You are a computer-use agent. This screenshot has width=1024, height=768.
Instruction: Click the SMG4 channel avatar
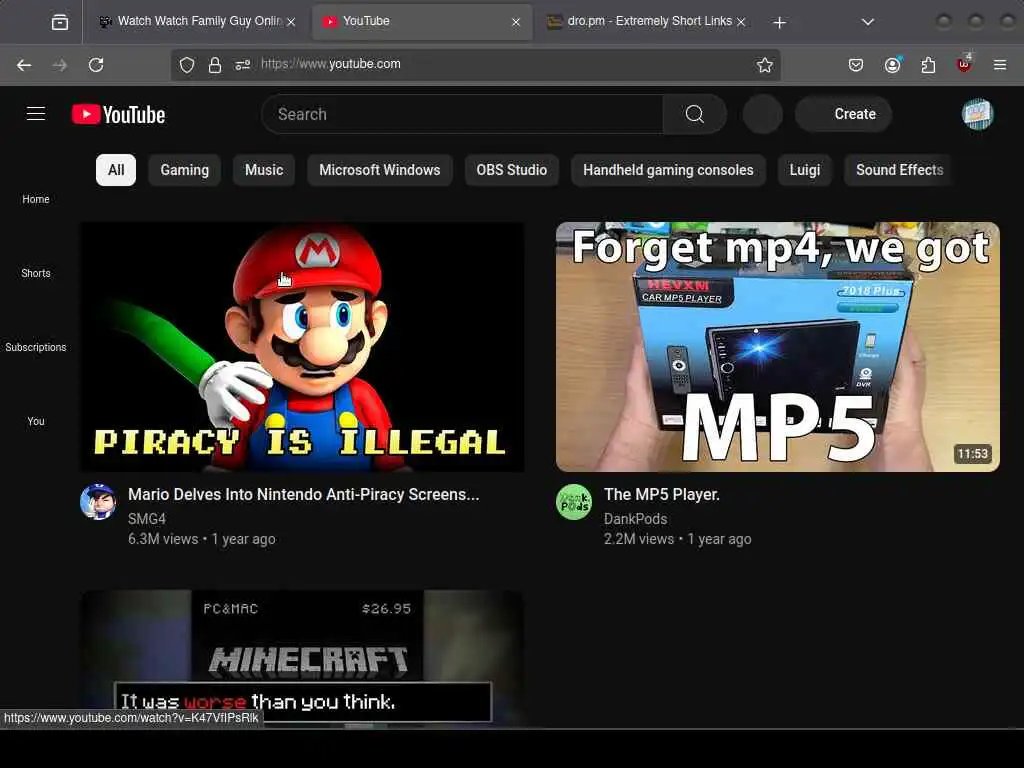tap(98, 502)
